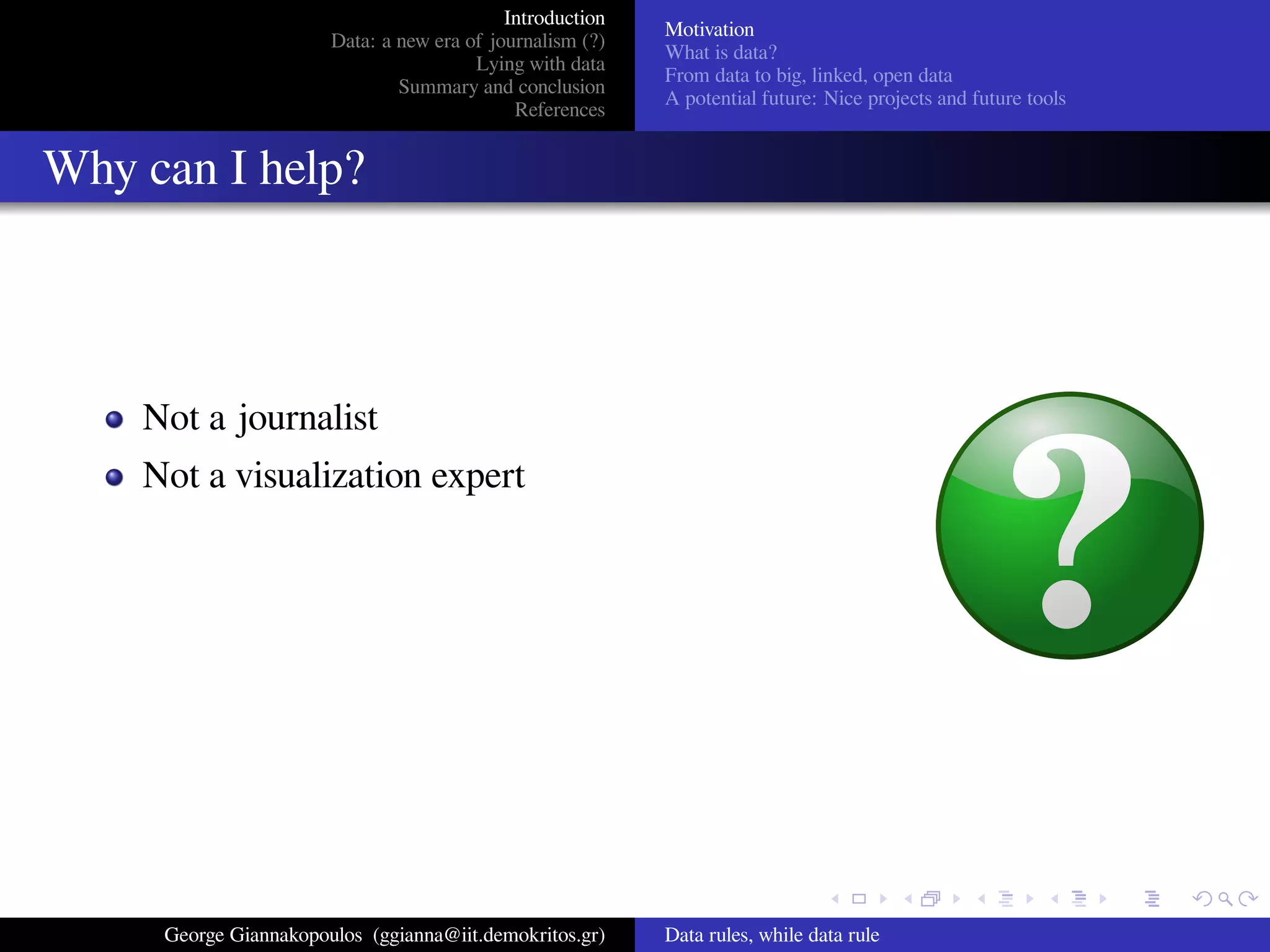Click the go-back curved arrow icon
1270x952 pixels.
tap(1202, 899)
